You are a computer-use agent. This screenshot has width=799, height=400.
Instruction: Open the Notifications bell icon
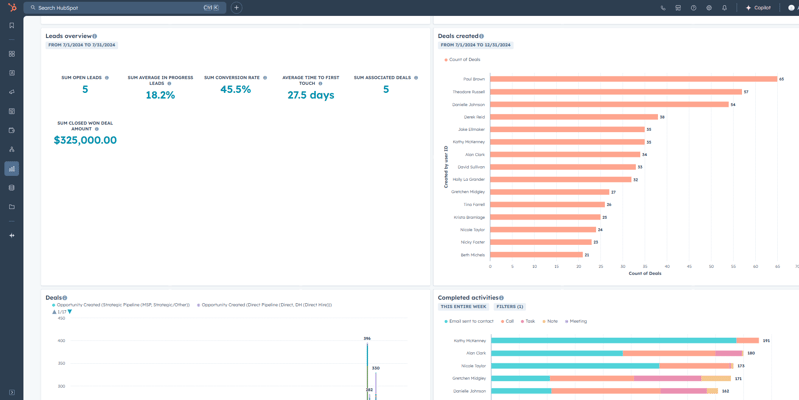[725, 8]
